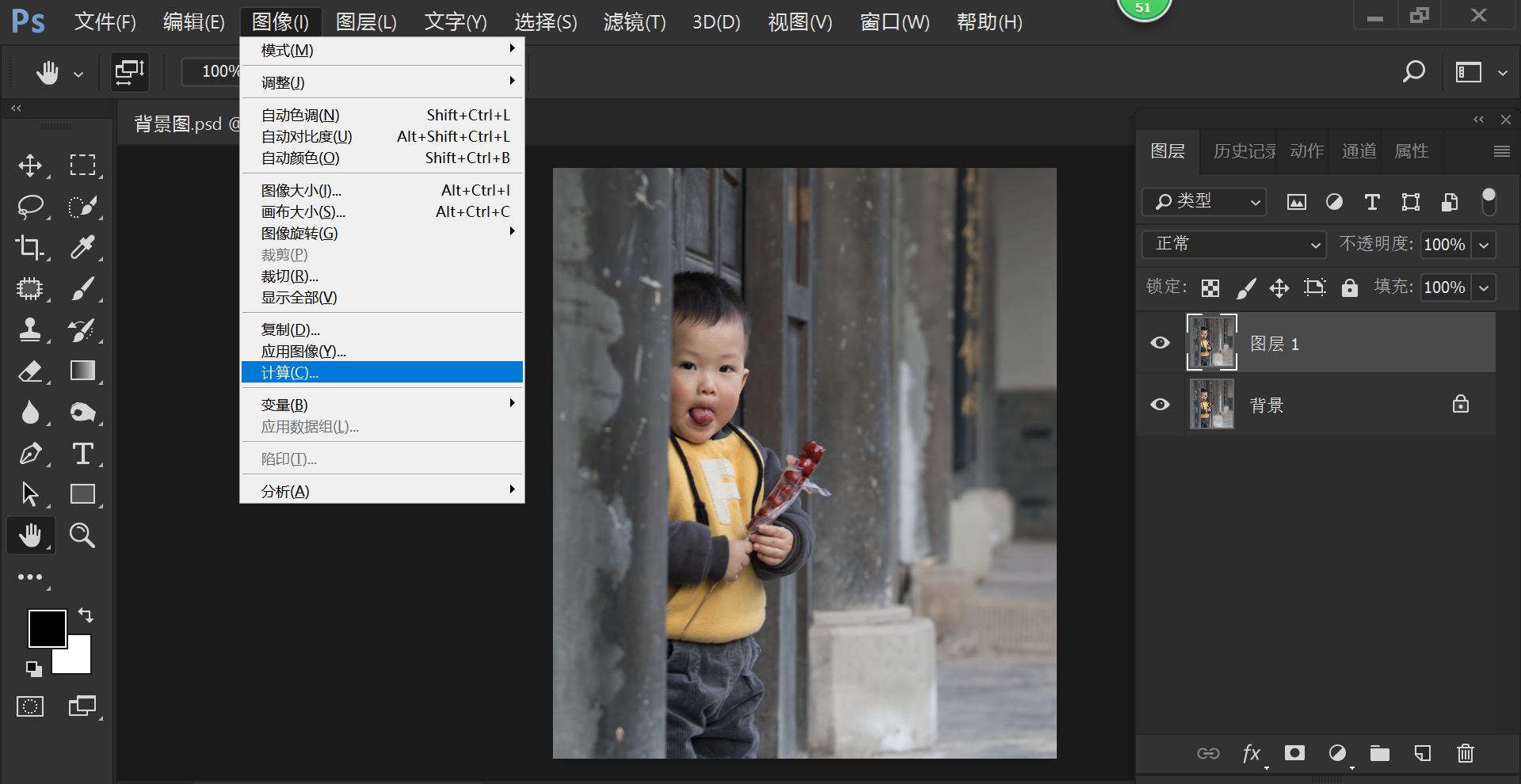Select the Horizontal Type tool
Image resolution: width=1521 pixels, height=784 pixels.
point(82,454)
